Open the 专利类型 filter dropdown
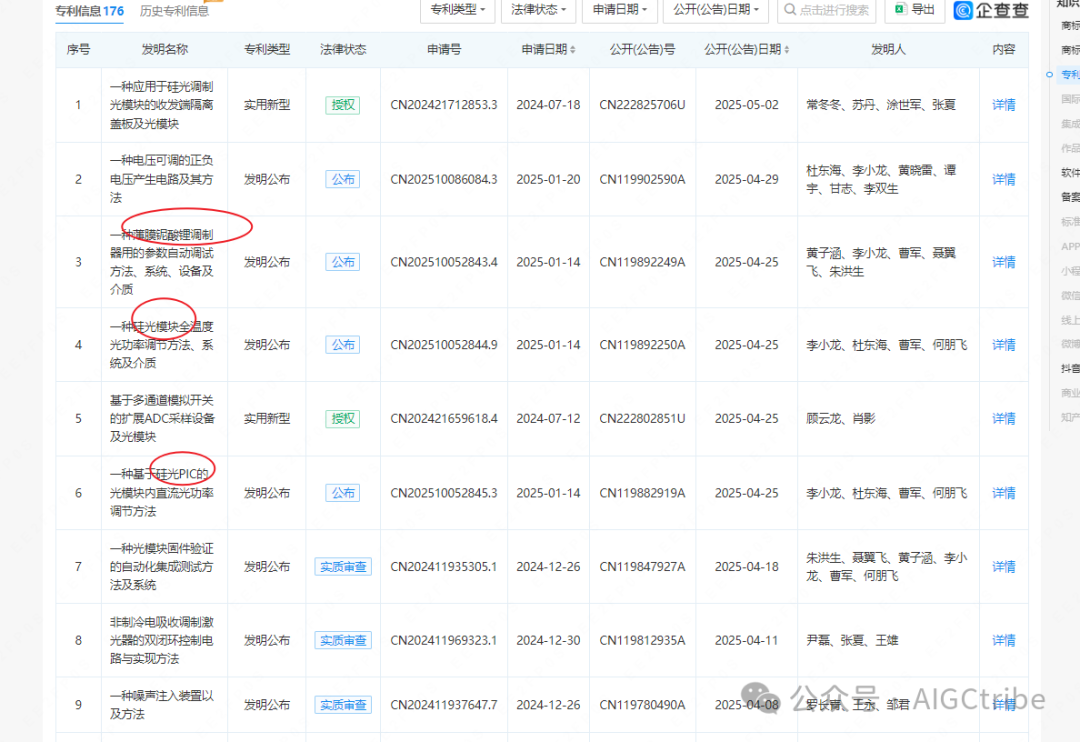 457,10
